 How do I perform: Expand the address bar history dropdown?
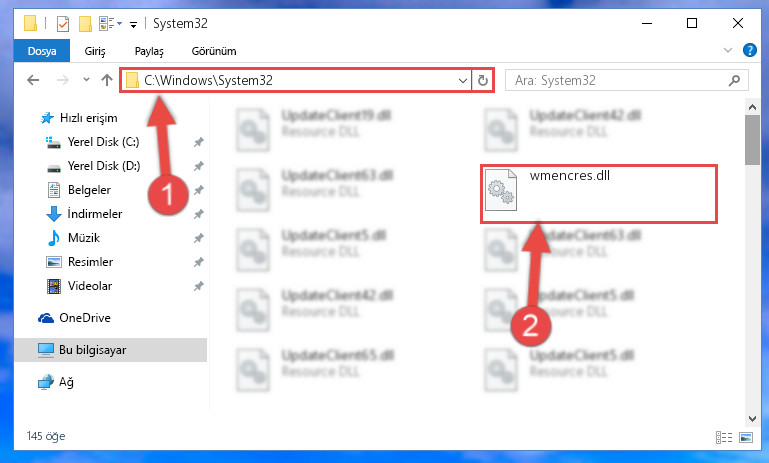[x=462, y=80]
